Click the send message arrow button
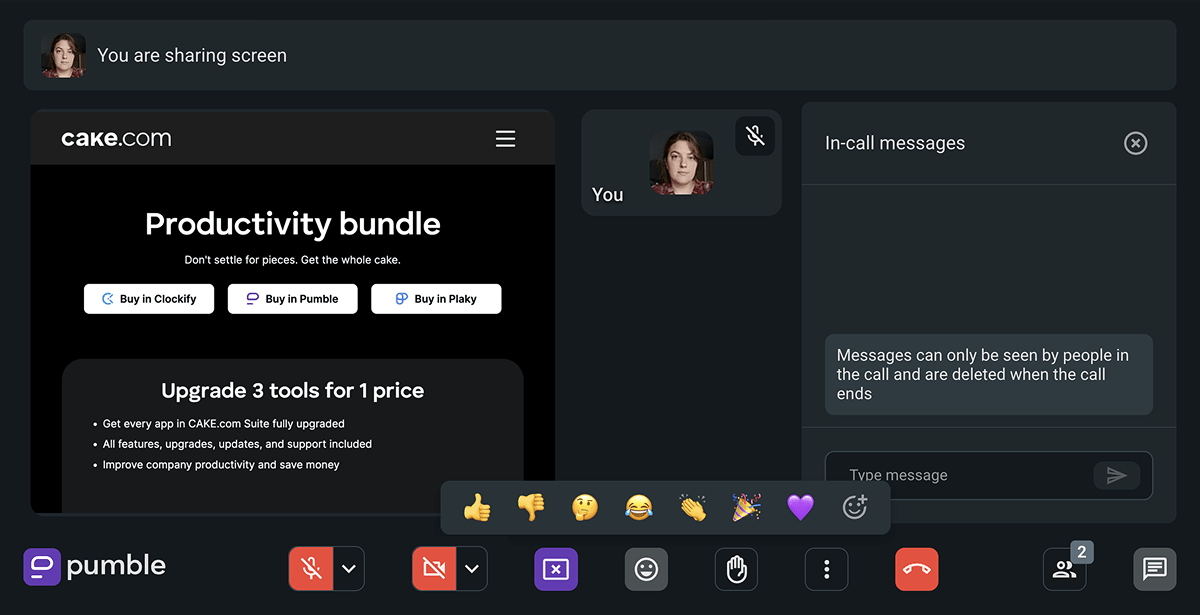 pos(1117,476)
